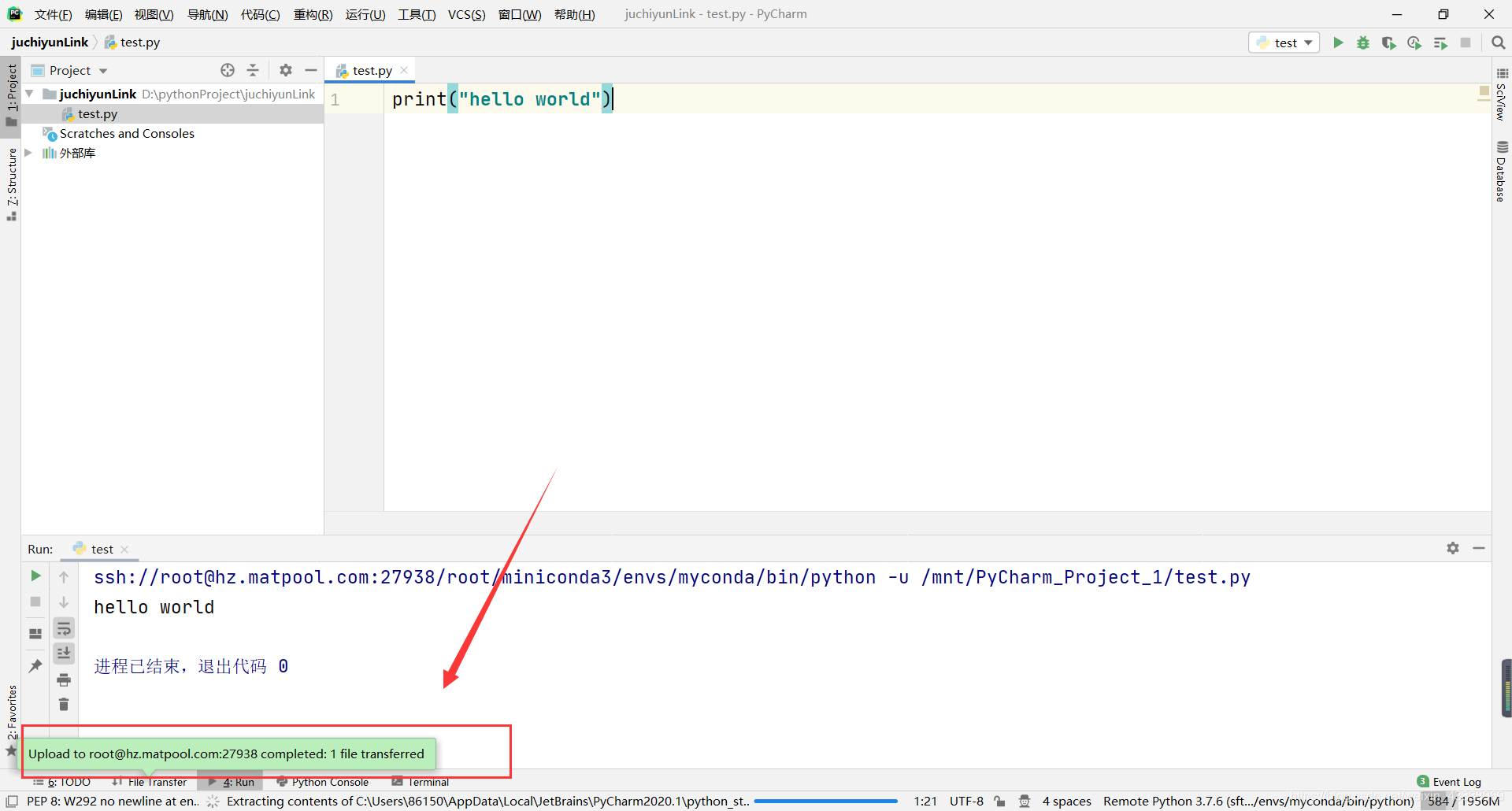Open the Terminal tool window
Image resolution: width=1512 pixels, height=811 pixels.
pyautogui.click(x=421, y=782)
